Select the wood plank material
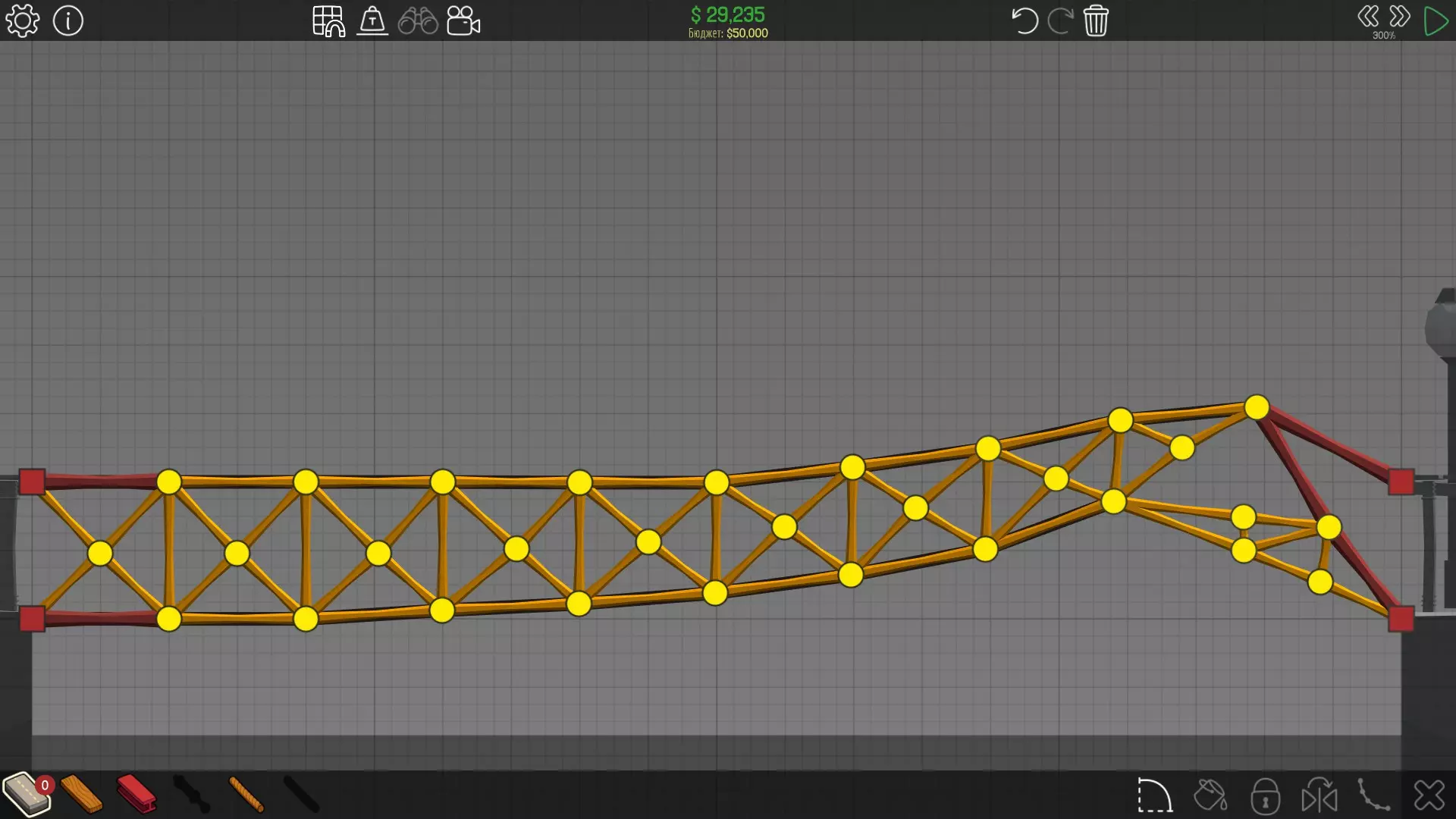This screenshot has height=819, width=1456. (x=82, y=795)
